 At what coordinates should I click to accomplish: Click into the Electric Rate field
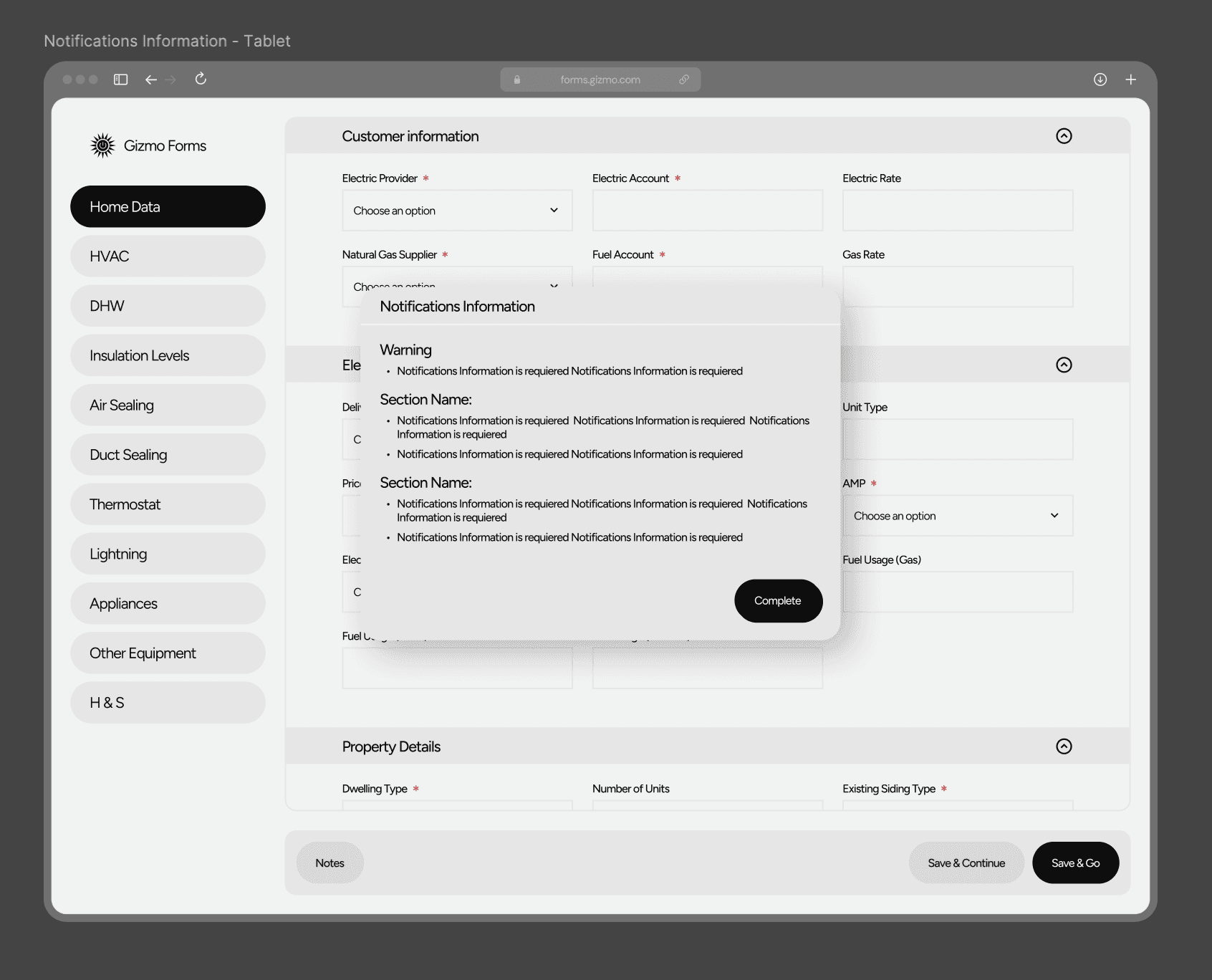coord(958,211)
